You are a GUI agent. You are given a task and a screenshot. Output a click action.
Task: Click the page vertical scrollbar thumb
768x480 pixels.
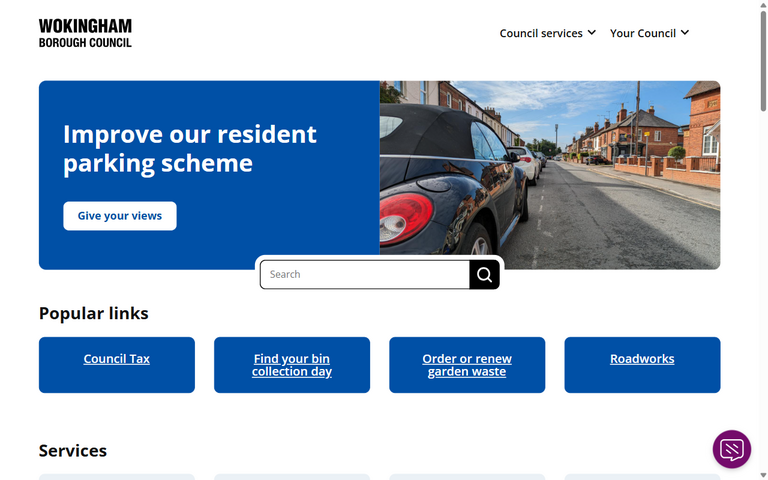(x=763, y=61)
